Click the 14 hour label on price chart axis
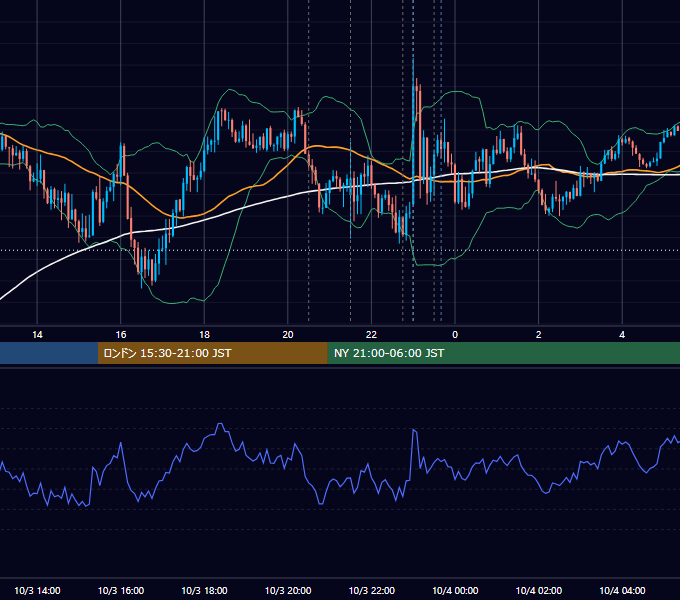Screen dimensions: 680x600 [x=37, y=335]
